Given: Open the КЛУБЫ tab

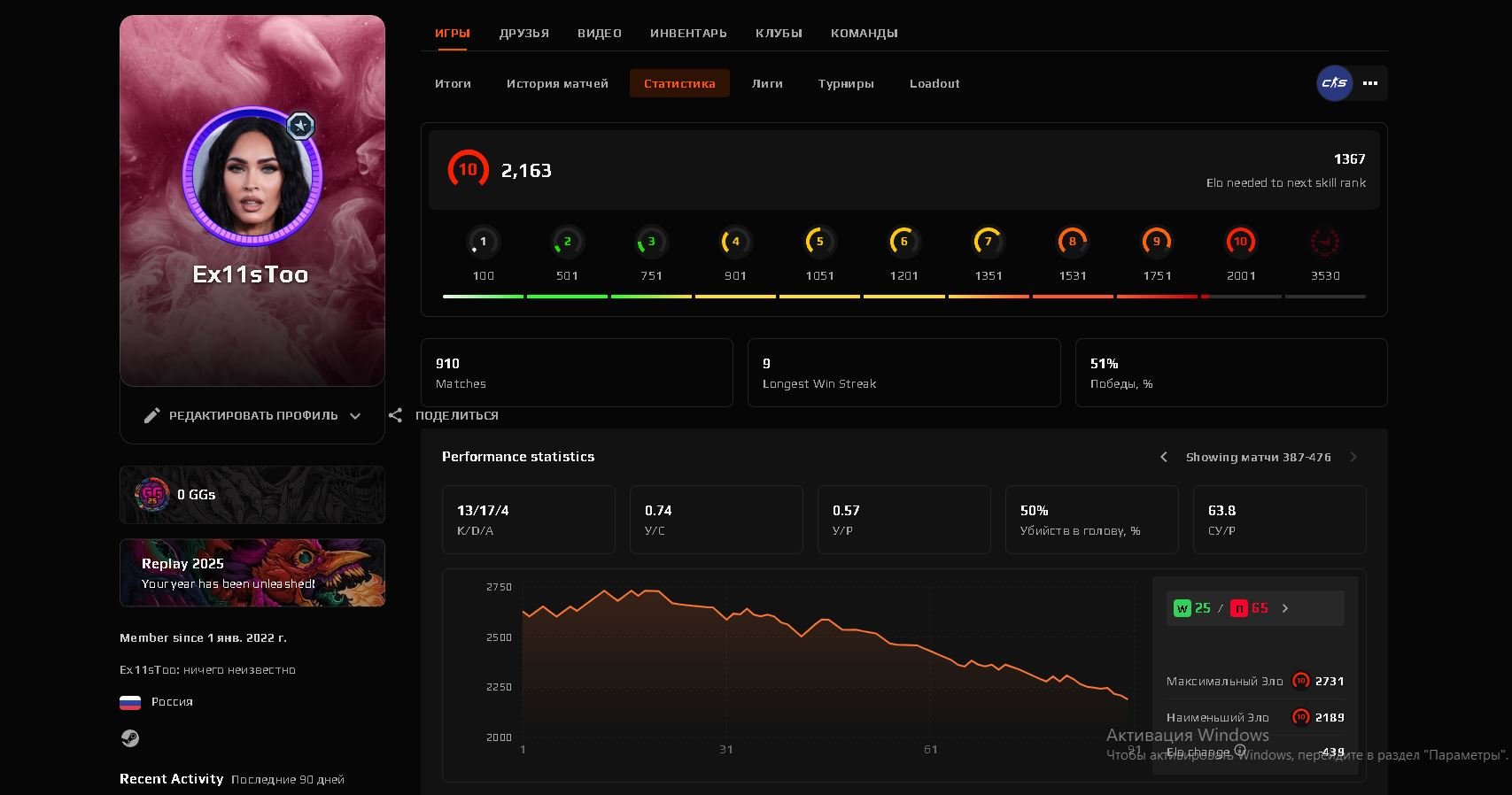Looking at the screenshot, I should [x=779, y=33].
